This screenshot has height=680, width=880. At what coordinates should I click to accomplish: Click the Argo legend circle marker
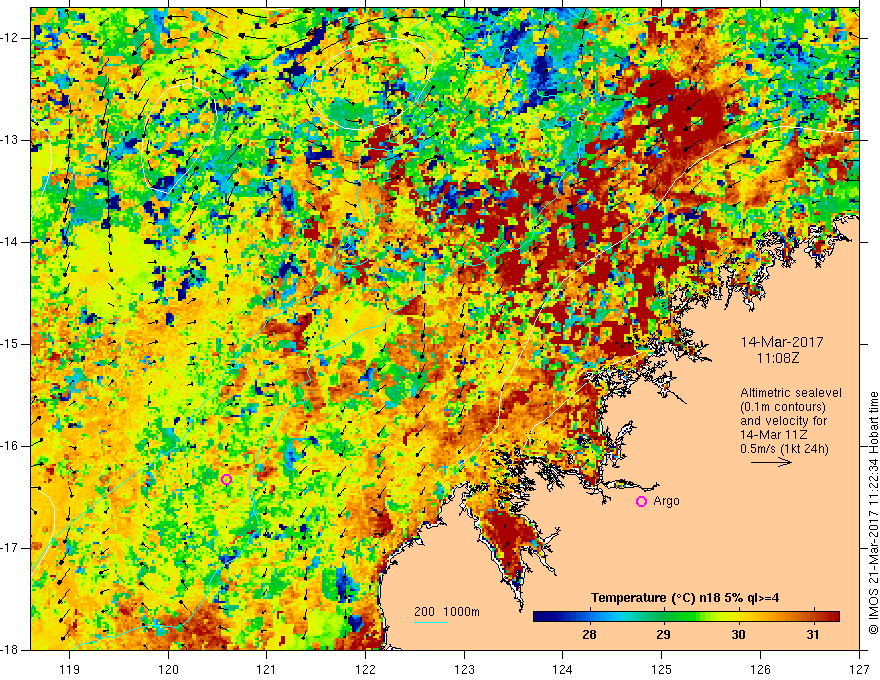641,502
